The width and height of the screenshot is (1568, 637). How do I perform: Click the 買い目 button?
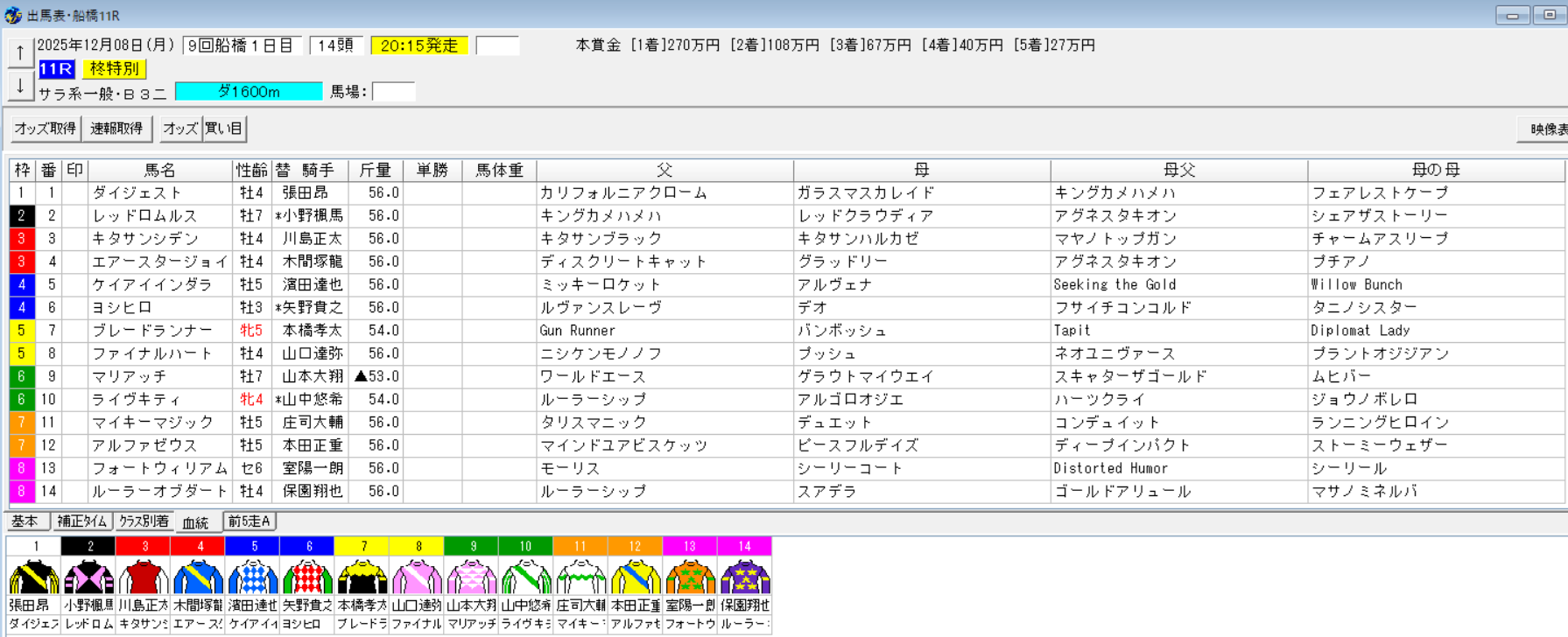224,129
